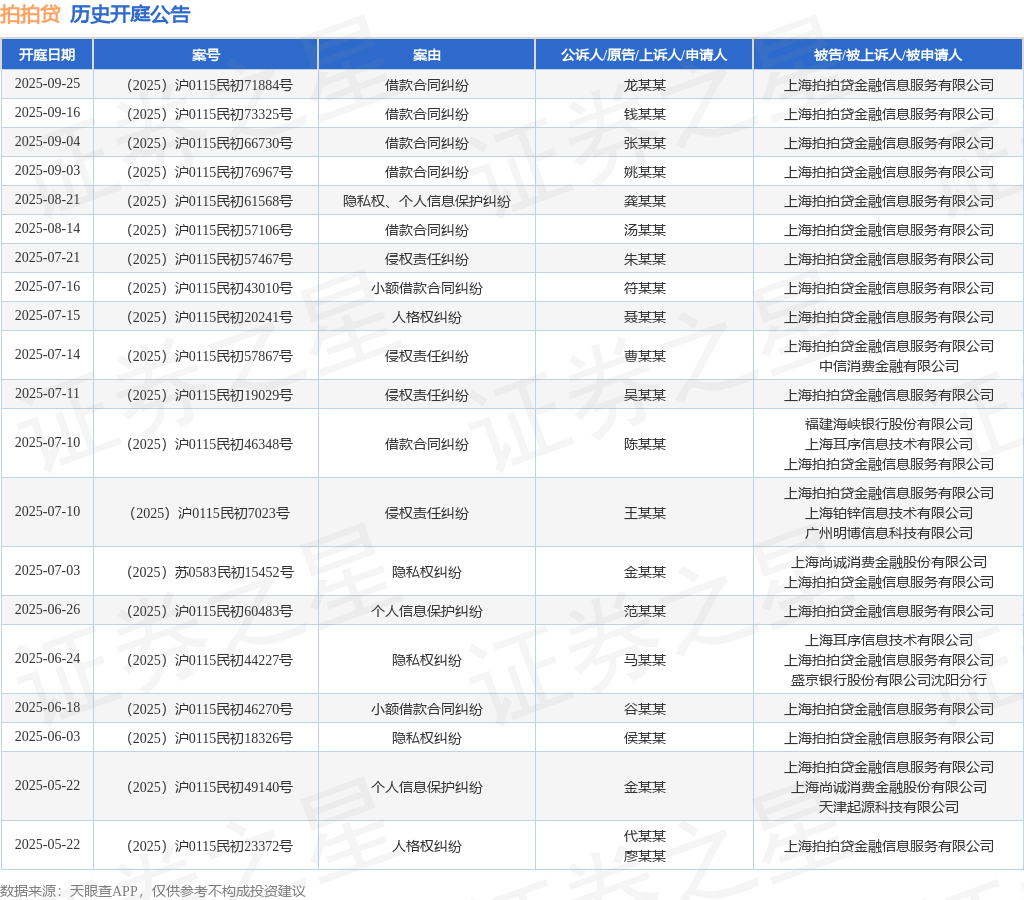Select the date 2025-06-26
The width and height of the screenshot is (1024, 900).
tap(48, 609)
